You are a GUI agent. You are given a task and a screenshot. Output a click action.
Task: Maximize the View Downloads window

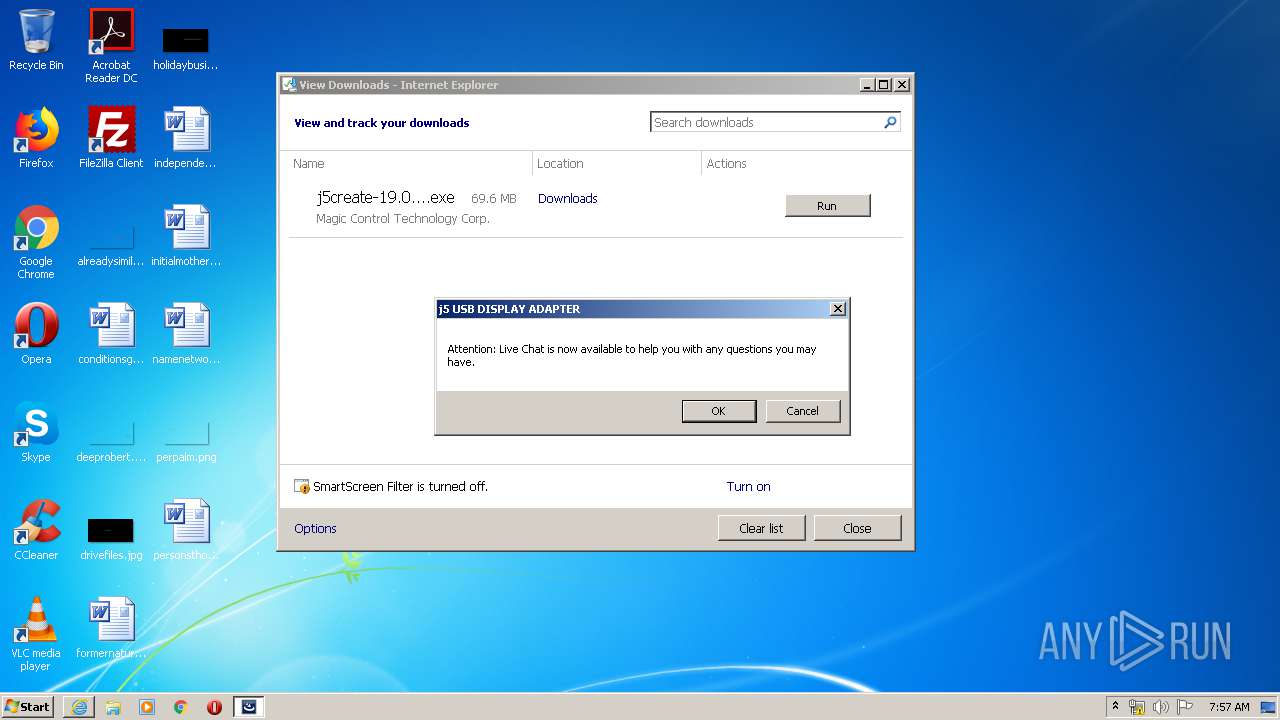coord(883,85)
